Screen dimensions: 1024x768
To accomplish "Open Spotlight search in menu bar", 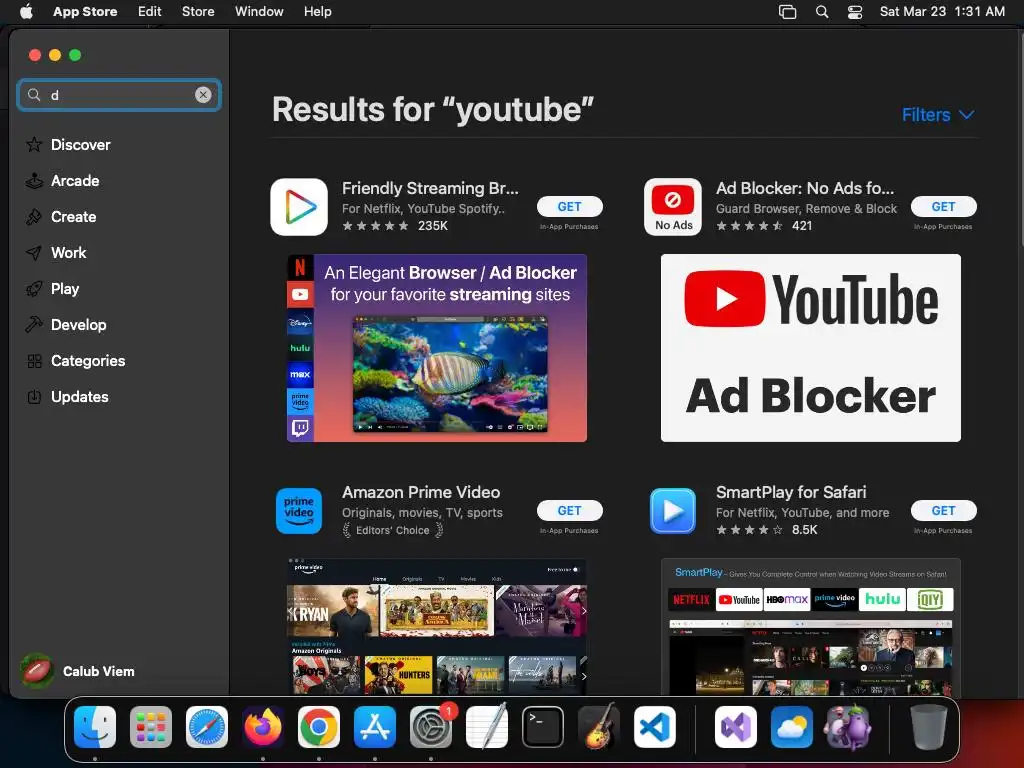I will (x=822, y=12).
